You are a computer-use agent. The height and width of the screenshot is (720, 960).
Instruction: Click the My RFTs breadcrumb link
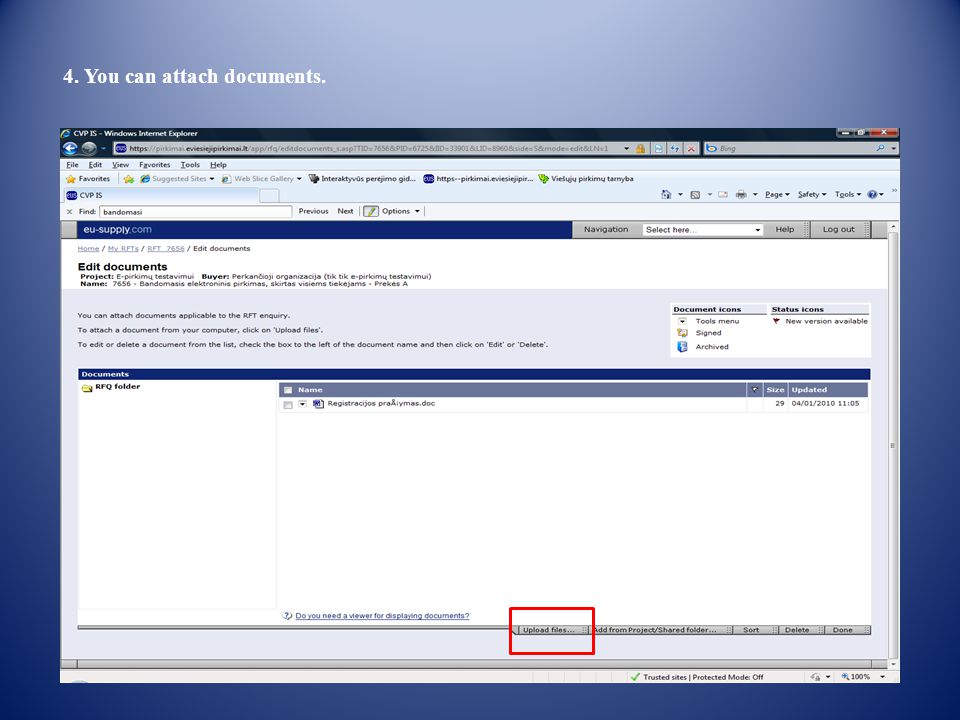coord(123,249)
